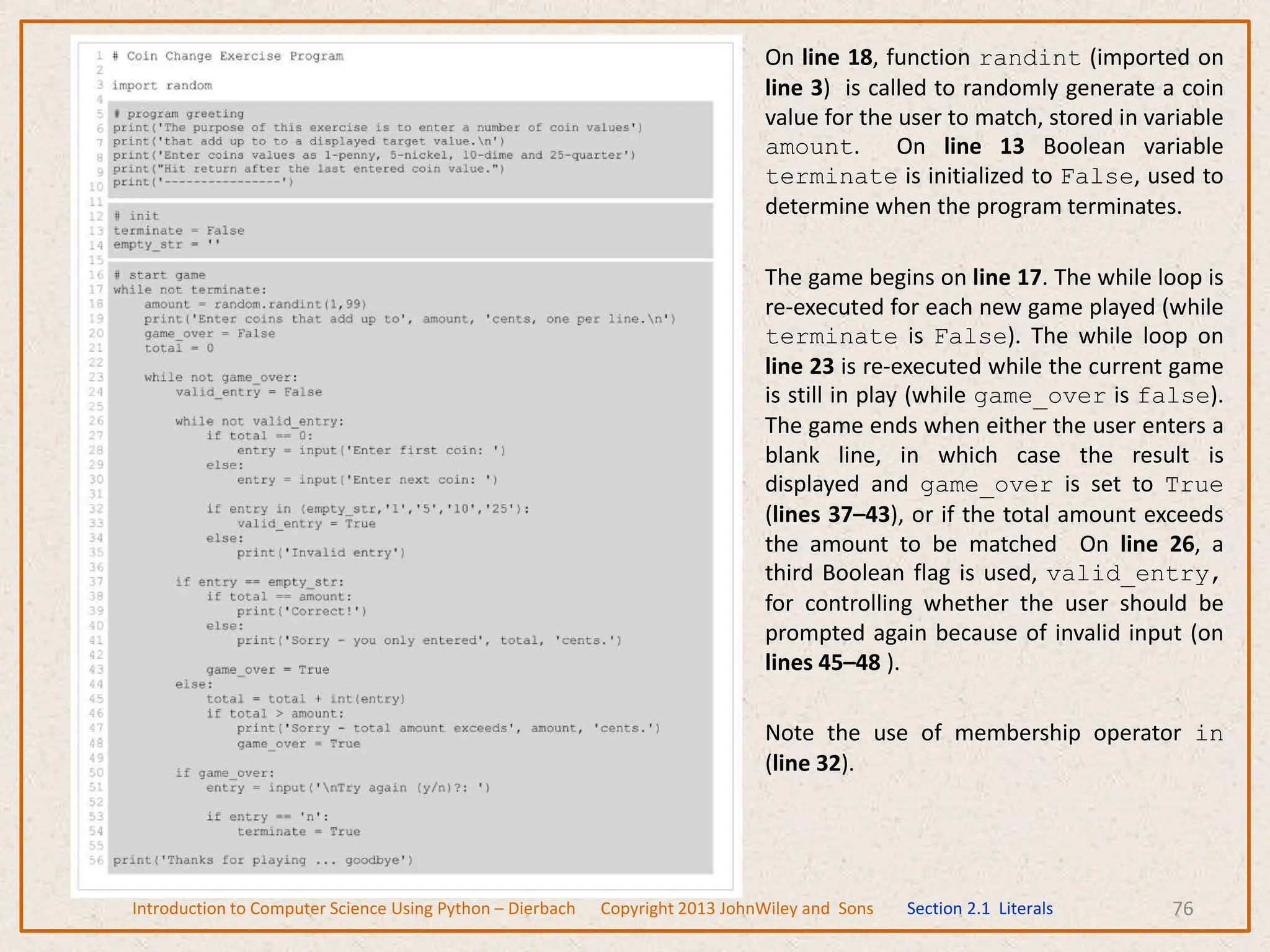Click the 'while not game_over:' line
The width and height of the screenshot is (1270, 952).
coord(221,377)
